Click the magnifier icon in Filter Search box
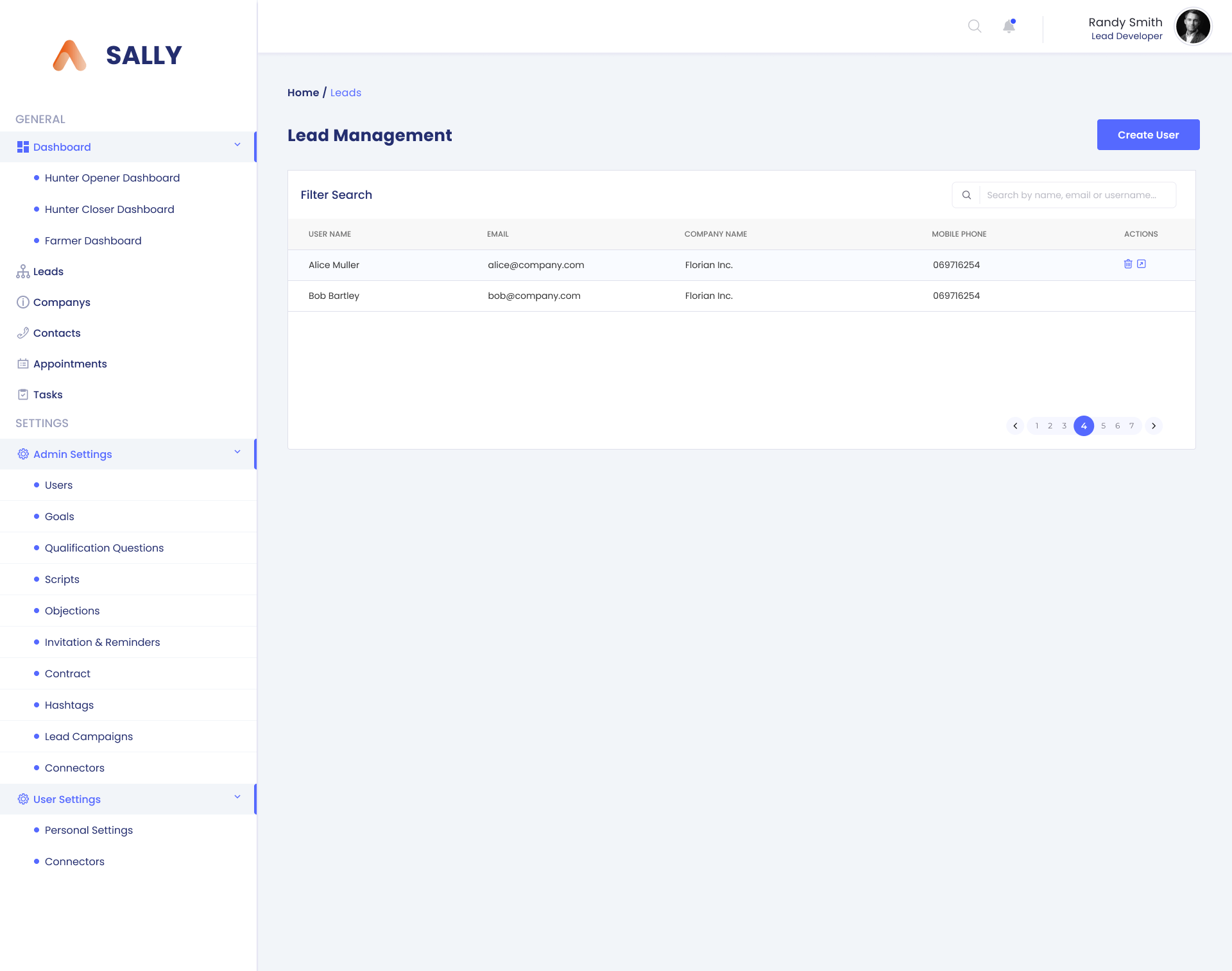 [x=966, y=195]
